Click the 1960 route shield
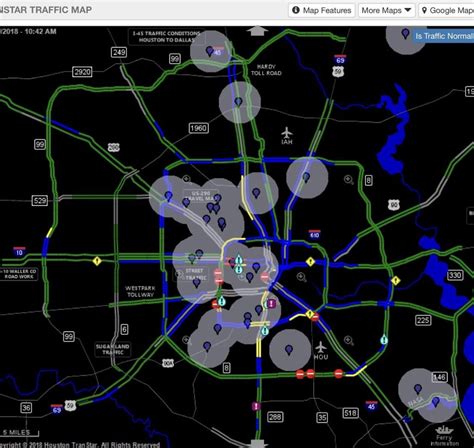 [198, 128]
